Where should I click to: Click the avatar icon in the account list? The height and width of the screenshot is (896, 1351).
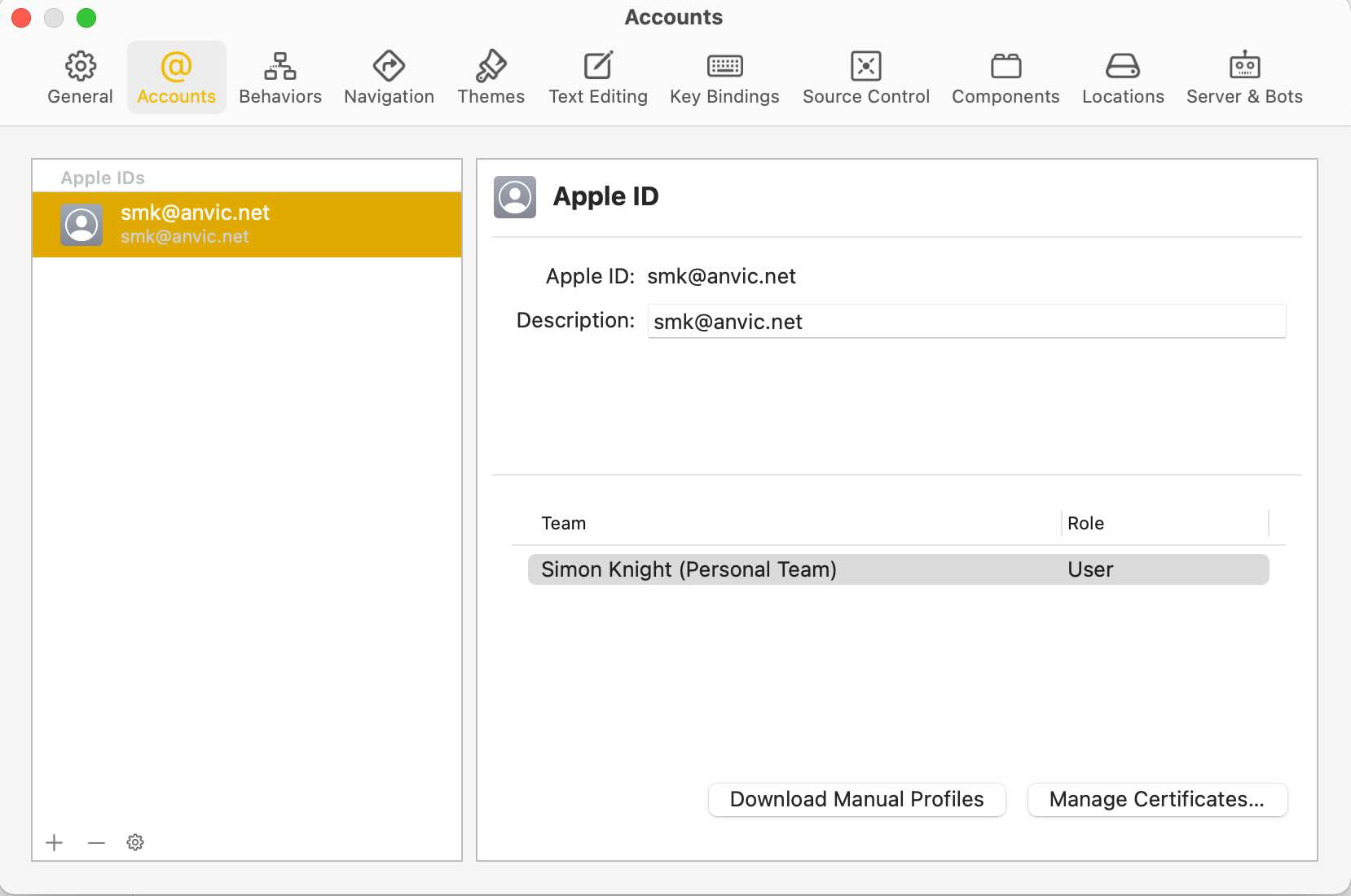pyautogui.click(x=81, y=225)
